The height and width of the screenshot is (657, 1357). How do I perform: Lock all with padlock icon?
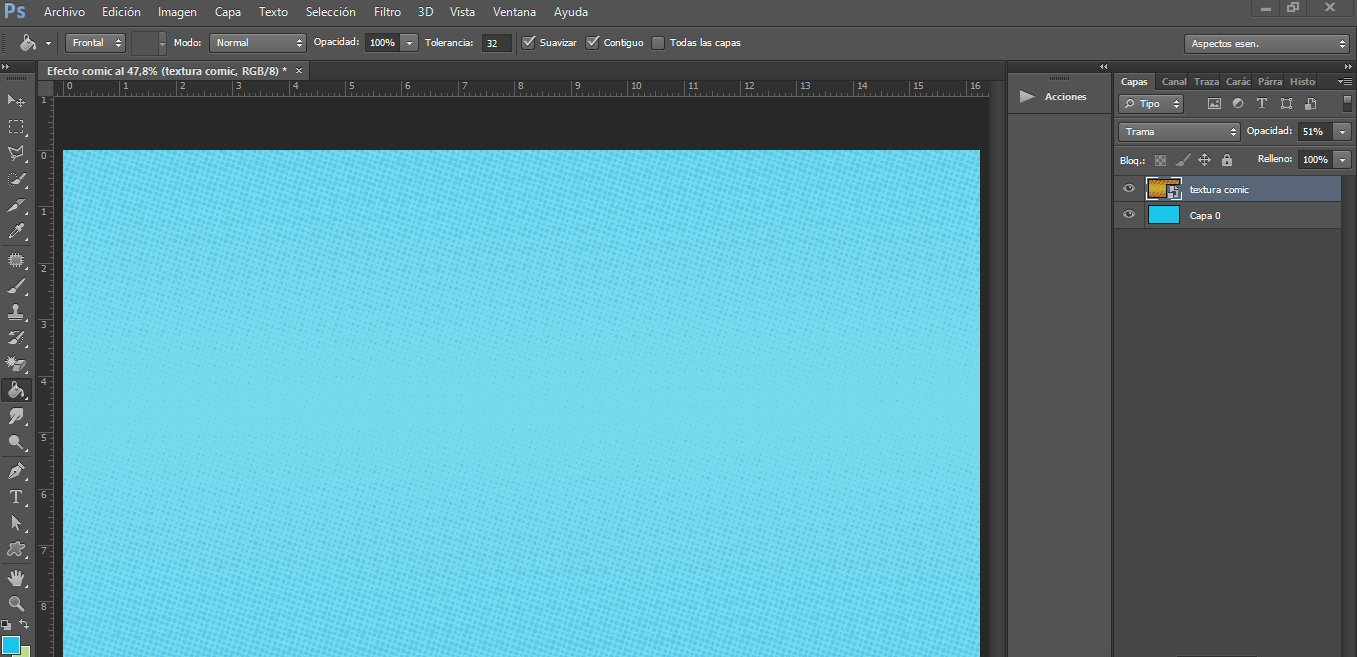[1227, 160]
